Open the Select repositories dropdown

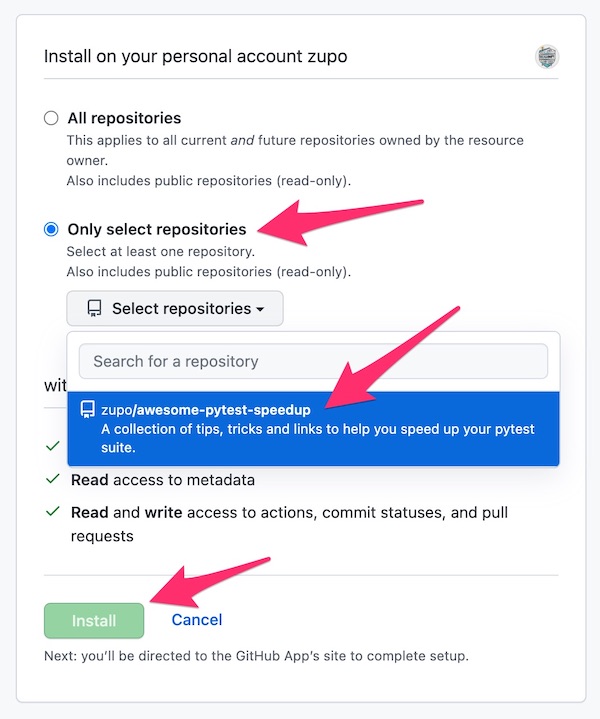tap(175, 309)
